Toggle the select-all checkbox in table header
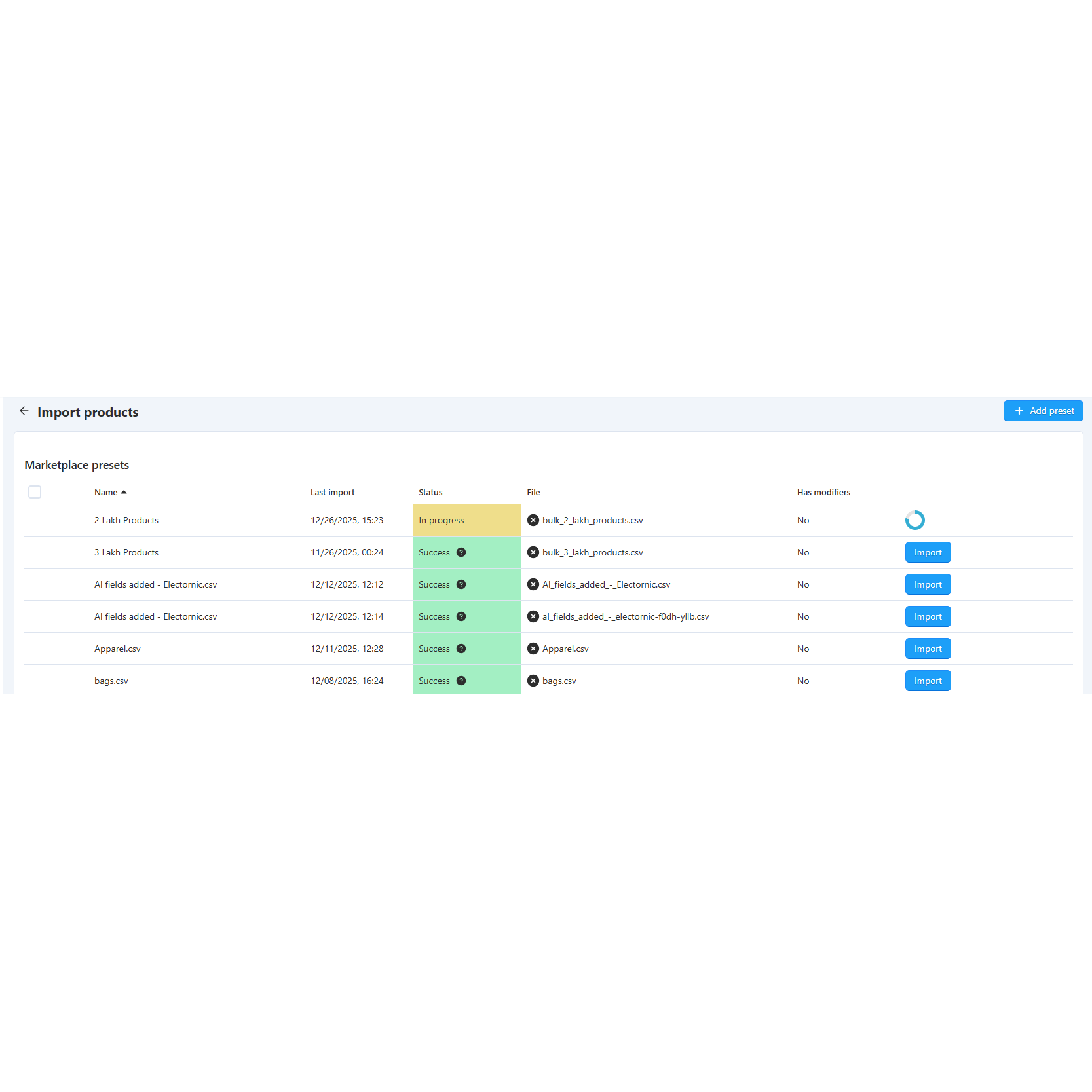Screen dimensions: 1092x1092 (35, 492)
